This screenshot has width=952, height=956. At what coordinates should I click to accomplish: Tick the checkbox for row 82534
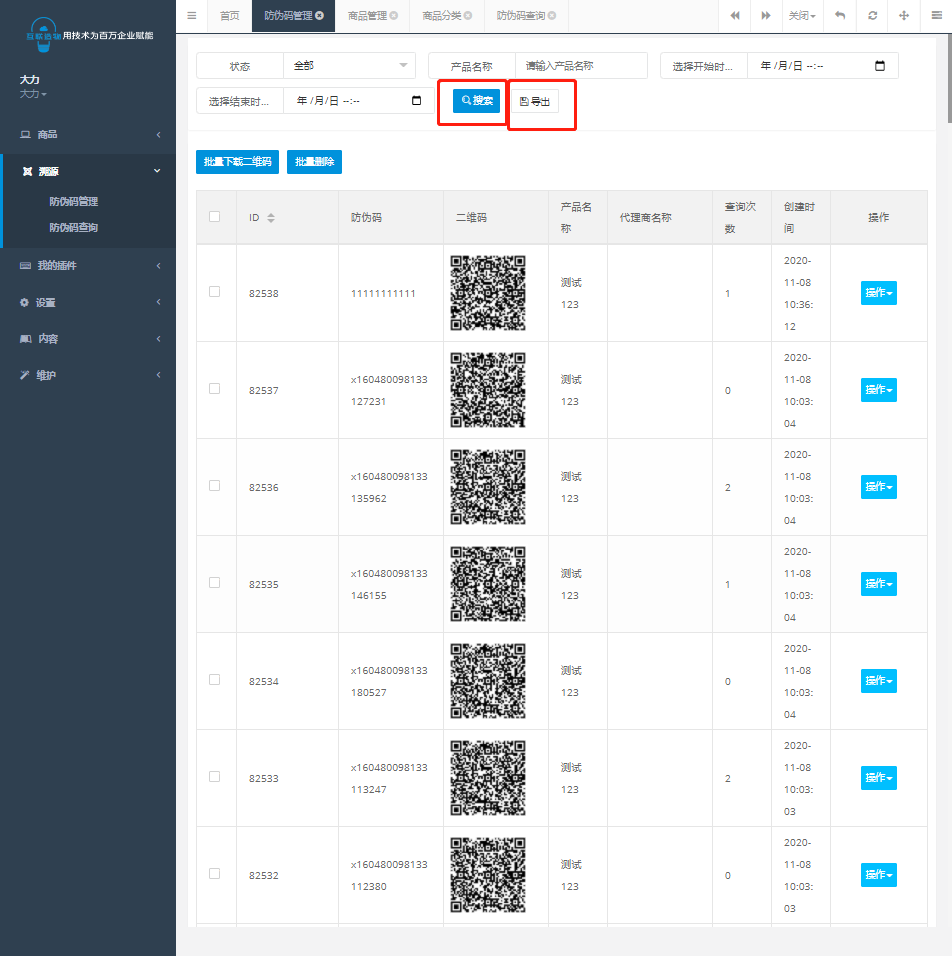pos(215,679)
